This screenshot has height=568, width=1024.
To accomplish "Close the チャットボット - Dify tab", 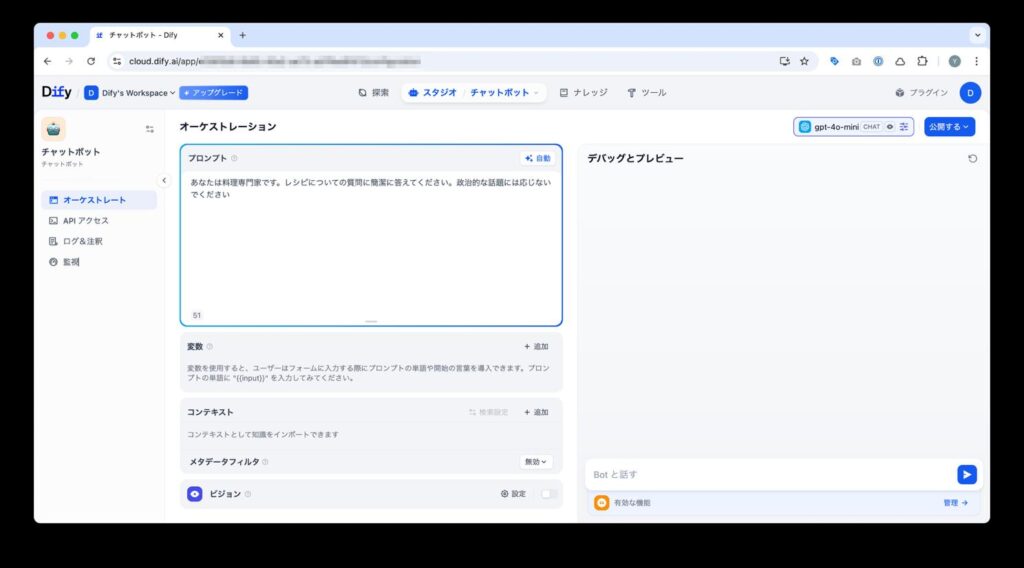I will click(x=221, y=35).
